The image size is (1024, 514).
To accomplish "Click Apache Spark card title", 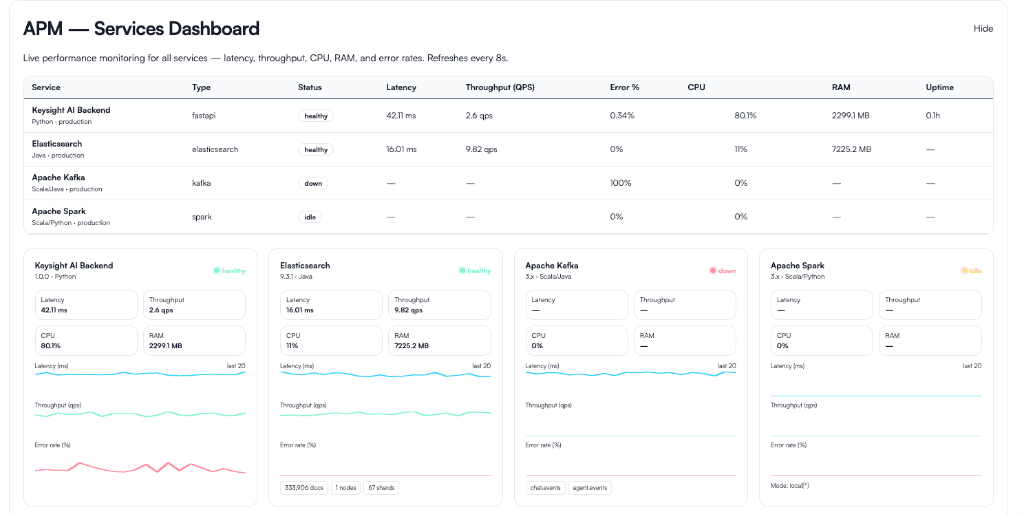I will [797, 266].
